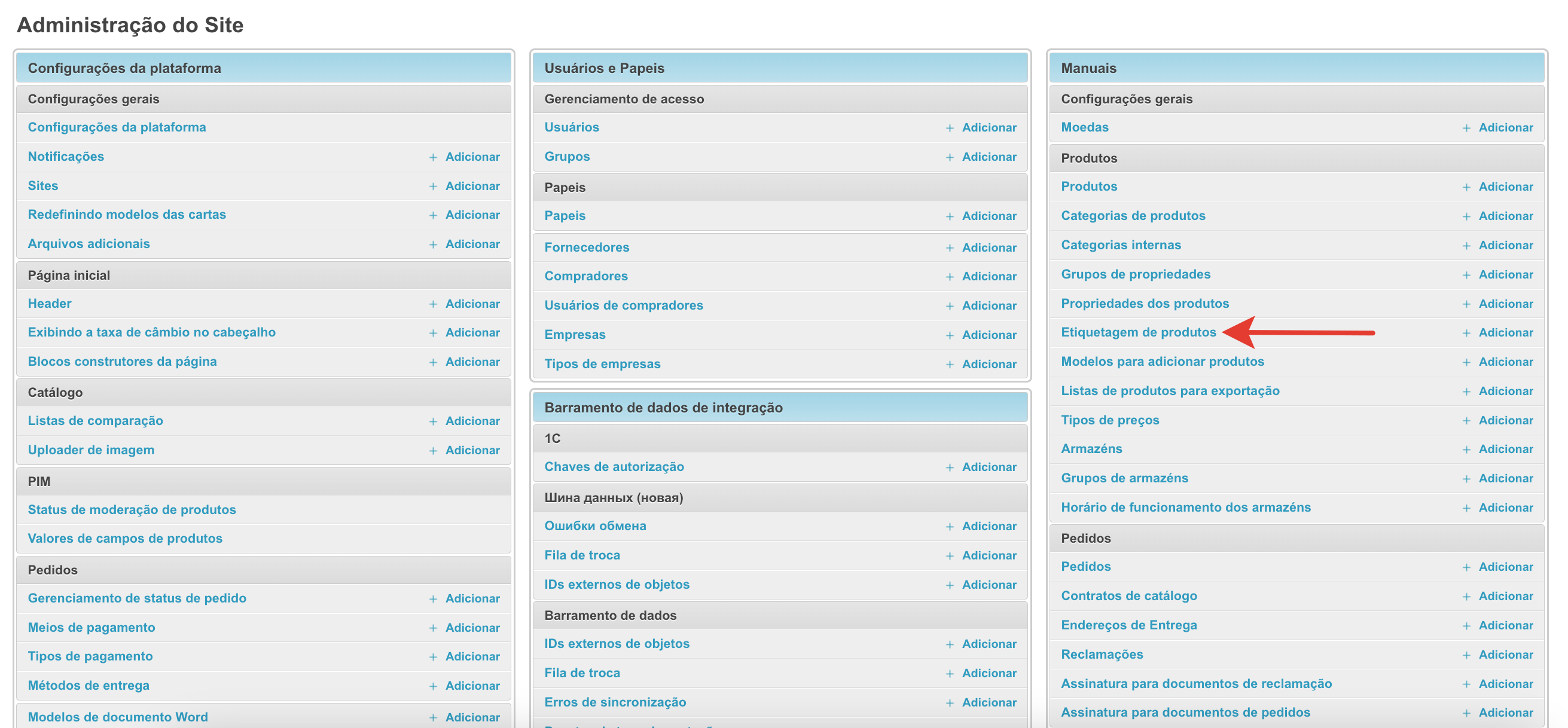Click the plus icon beside Notificações
The width and height of the screenshot is (1568, 728).
click(433, 158)
